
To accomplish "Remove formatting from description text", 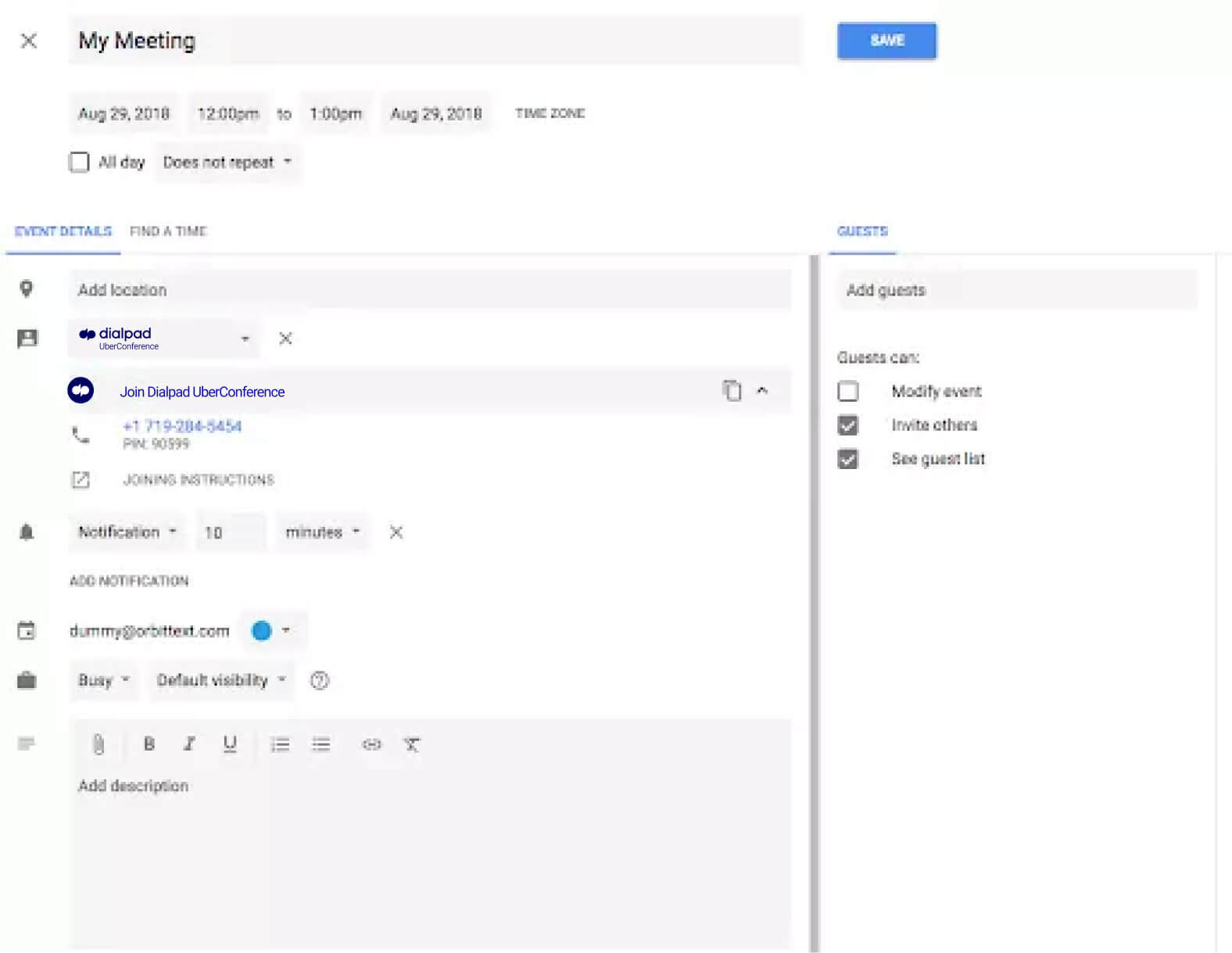I will [x=412, y=744].
